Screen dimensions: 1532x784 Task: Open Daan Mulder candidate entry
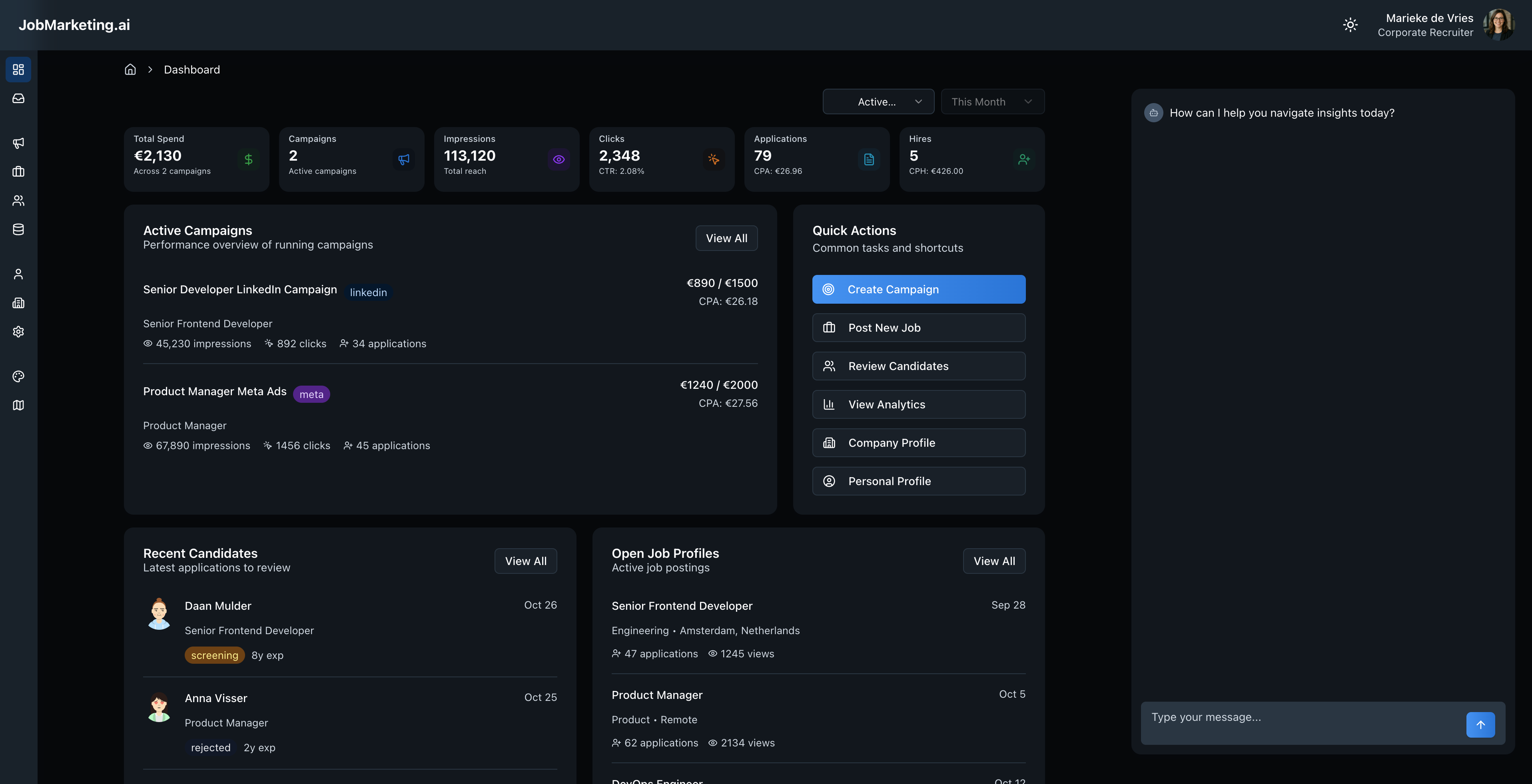[217, 606]
